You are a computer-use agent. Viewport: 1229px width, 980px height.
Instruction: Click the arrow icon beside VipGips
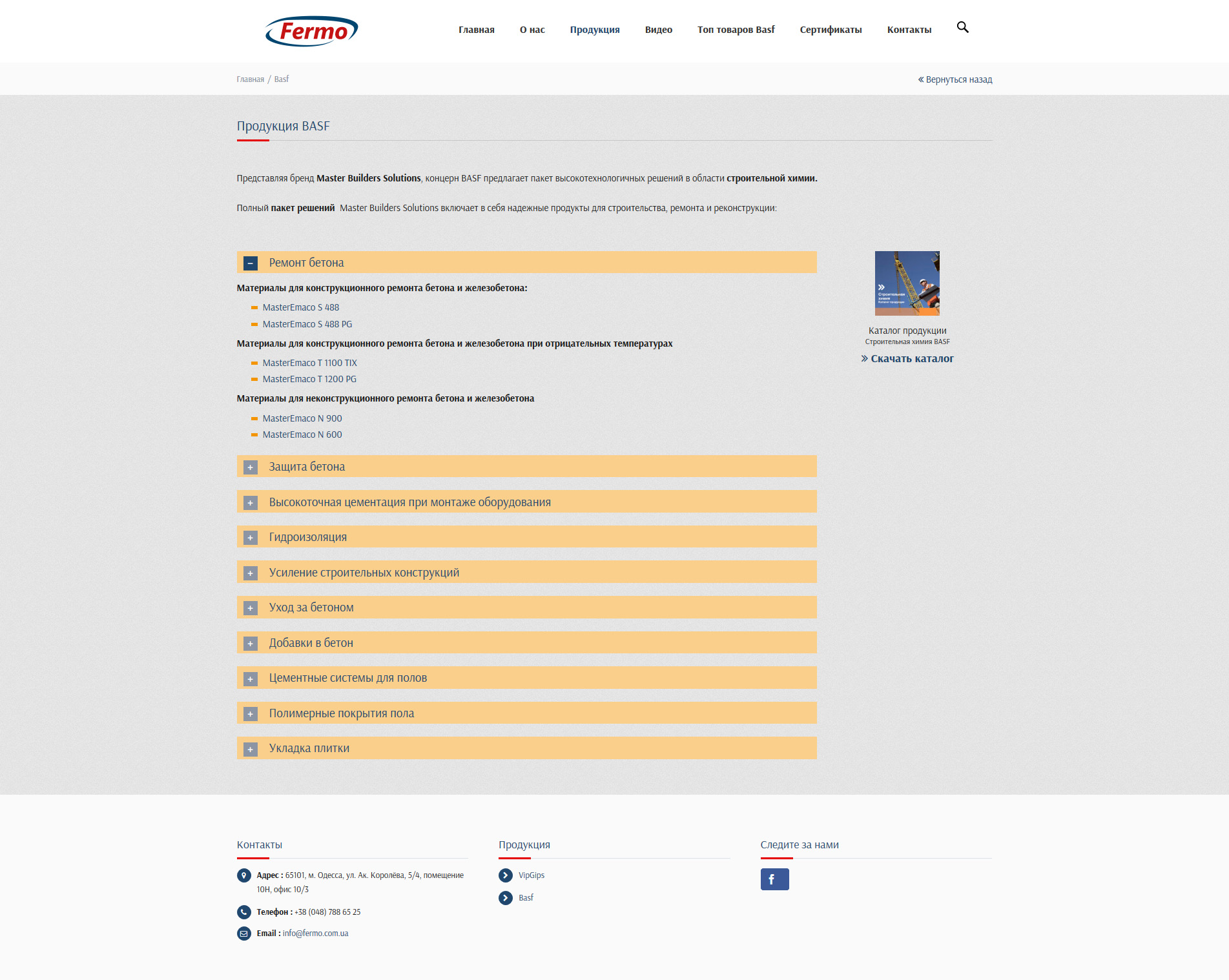[506, 875]
